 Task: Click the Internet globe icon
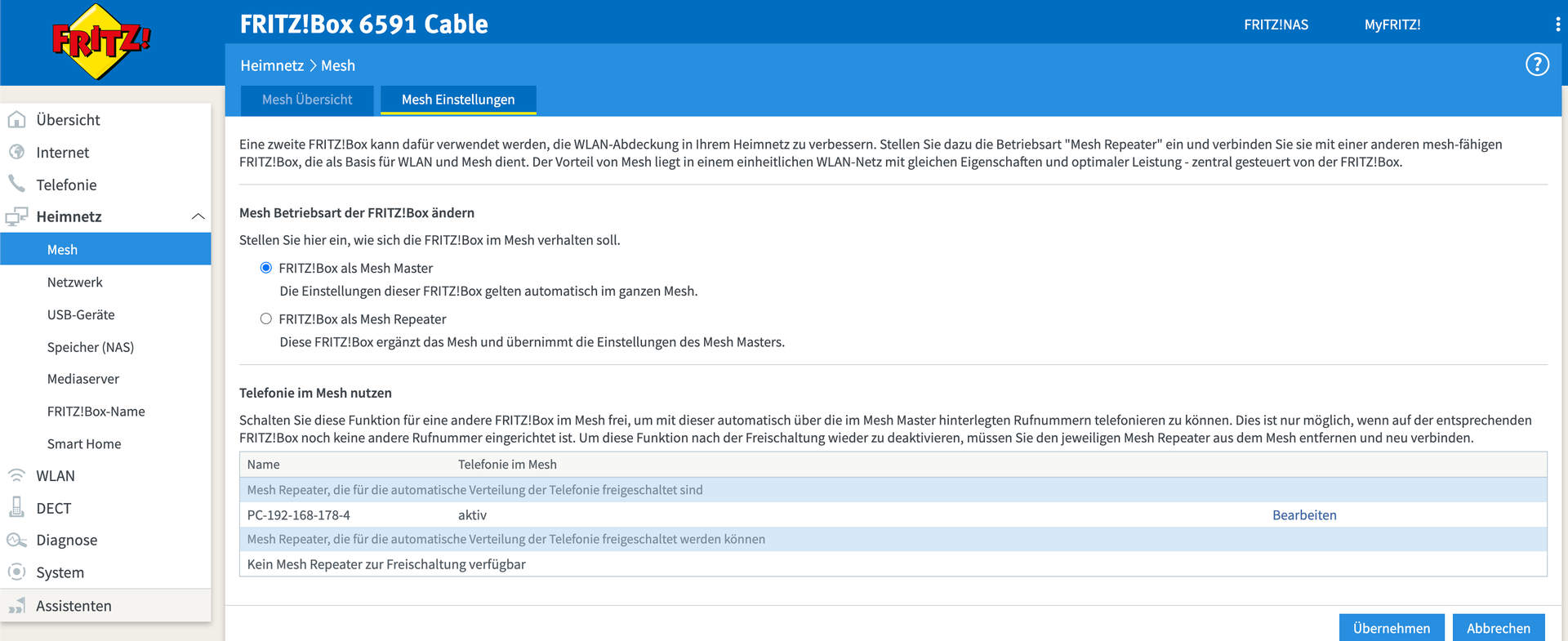point(16,152)
